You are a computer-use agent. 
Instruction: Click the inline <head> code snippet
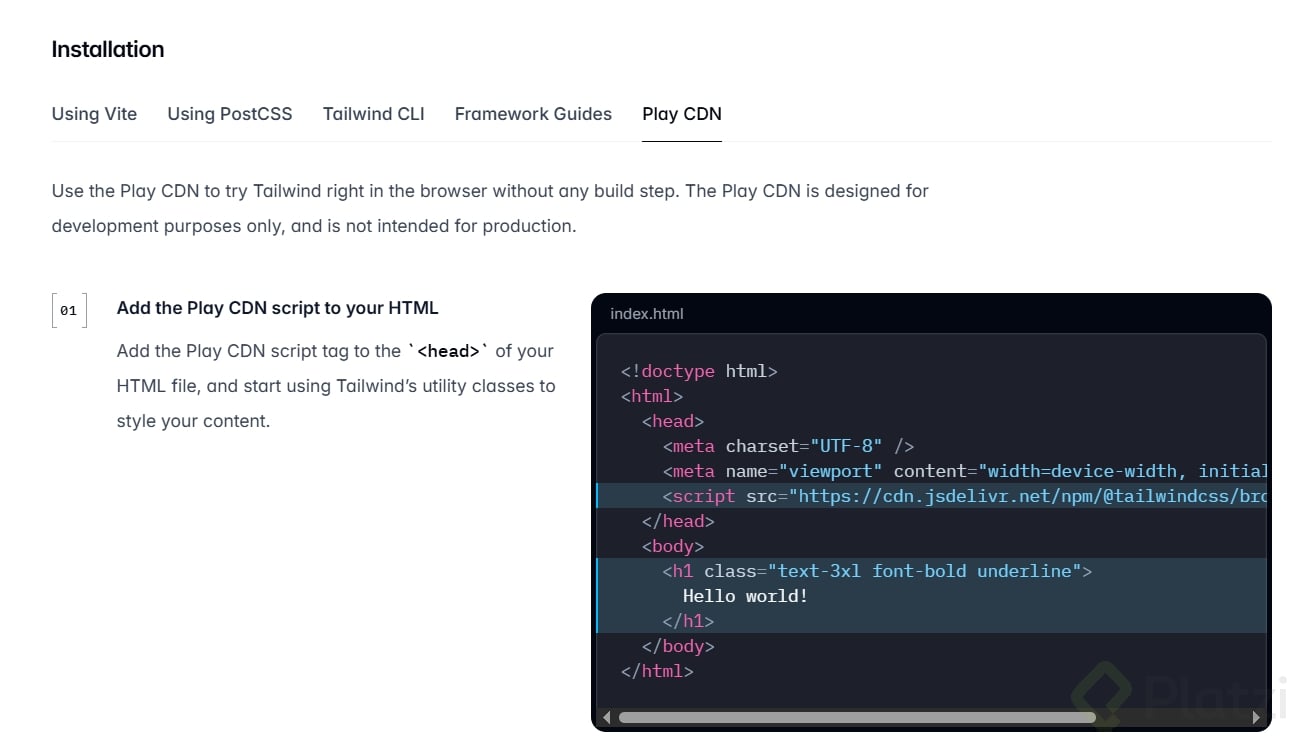click(449, 351)
